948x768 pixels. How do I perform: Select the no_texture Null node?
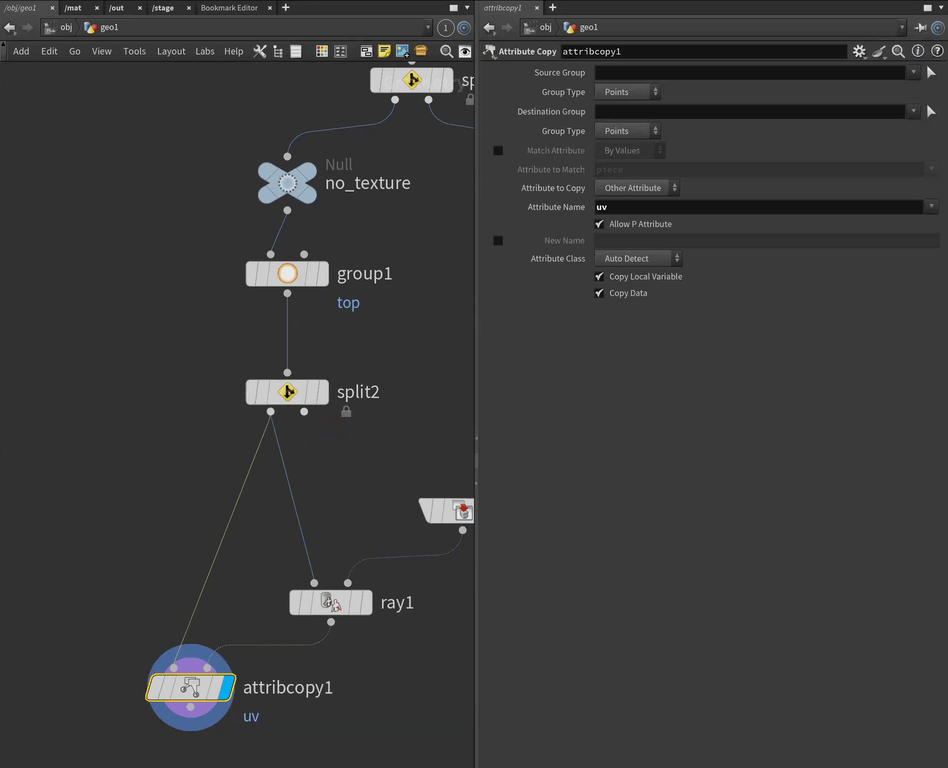pos(287,183)
